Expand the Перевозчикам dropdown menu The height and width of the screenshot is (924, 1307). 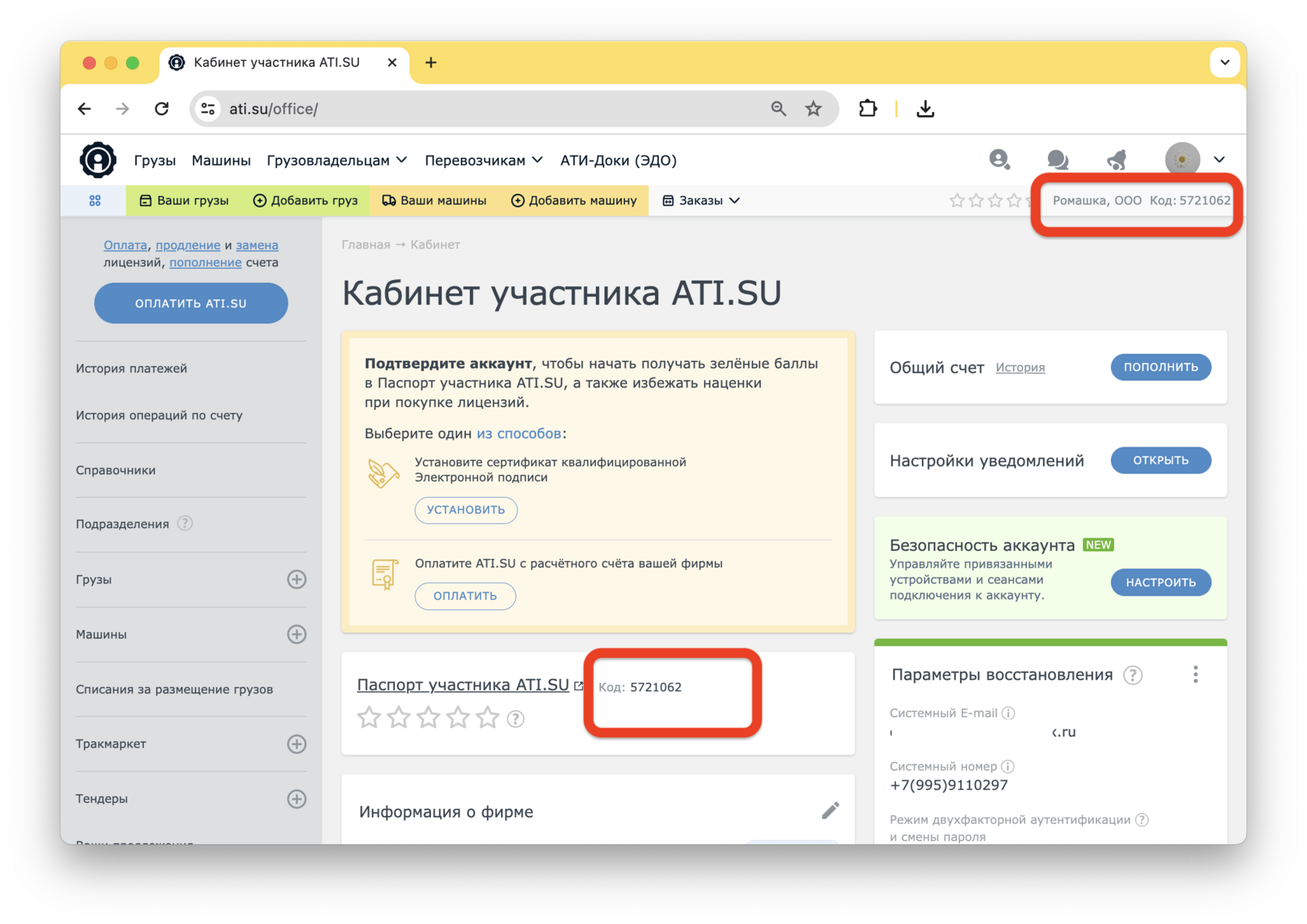[483, 160]
